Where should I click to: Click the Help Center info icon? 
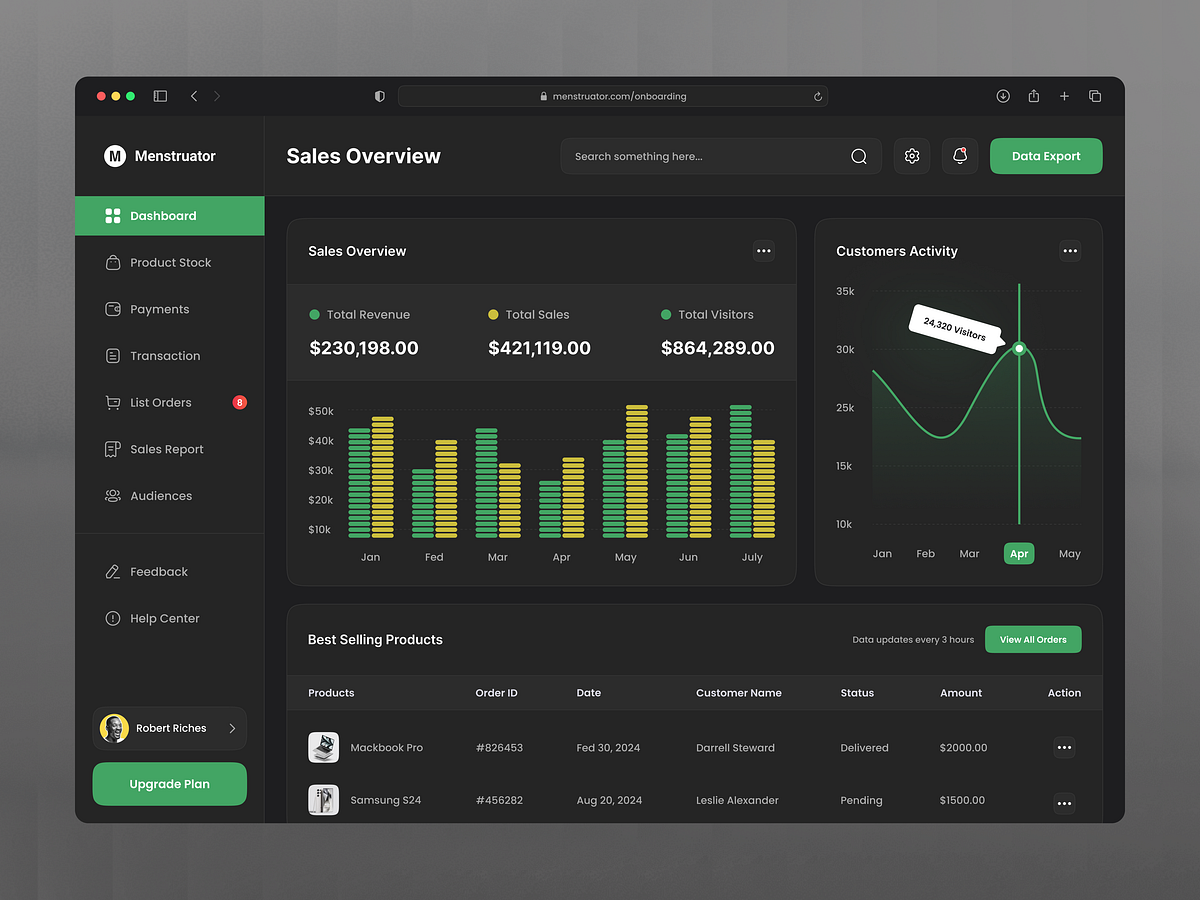[113, 618]
